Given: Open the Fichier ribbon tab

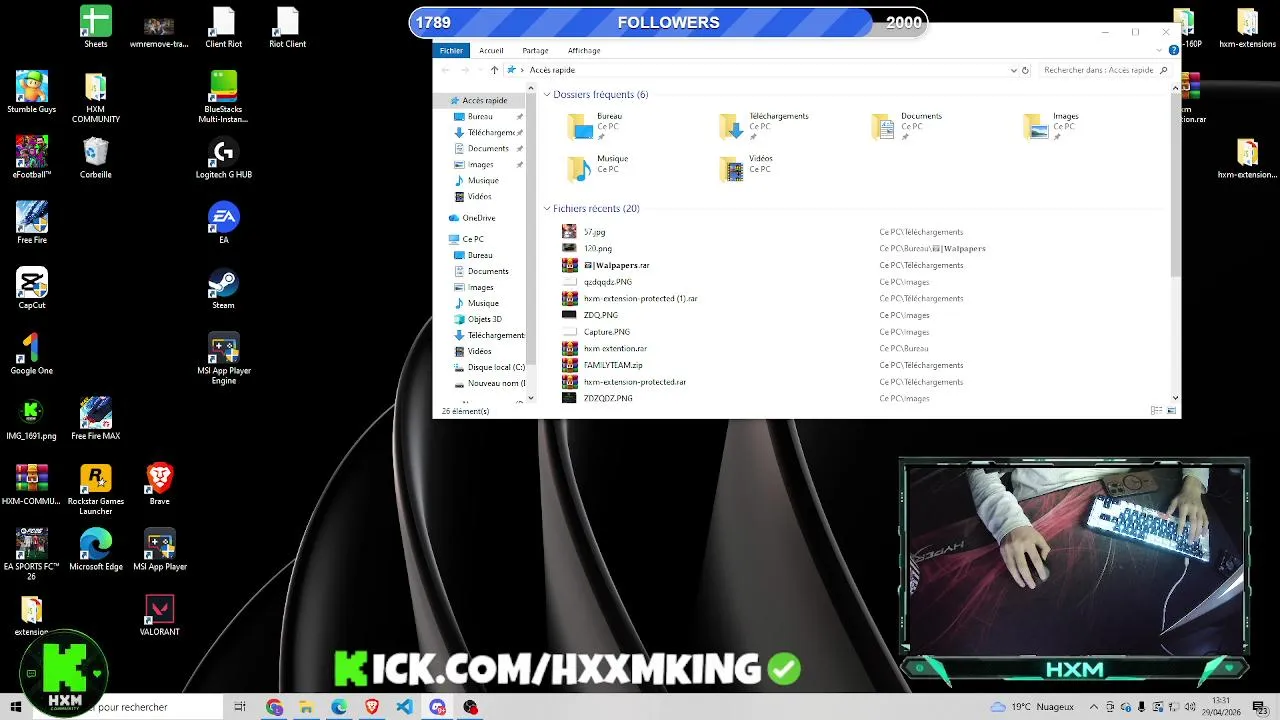Looking at the screenshot, I should pyautogui.click(x=451, y=50).
